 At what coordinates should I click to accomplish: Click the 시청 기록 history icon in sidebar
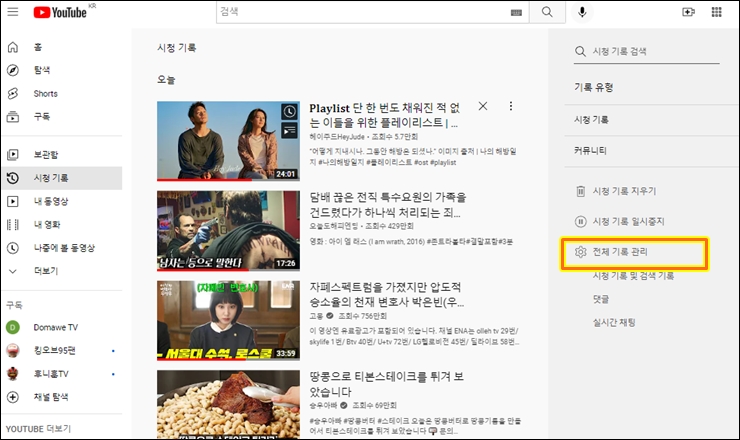[13, 178]
